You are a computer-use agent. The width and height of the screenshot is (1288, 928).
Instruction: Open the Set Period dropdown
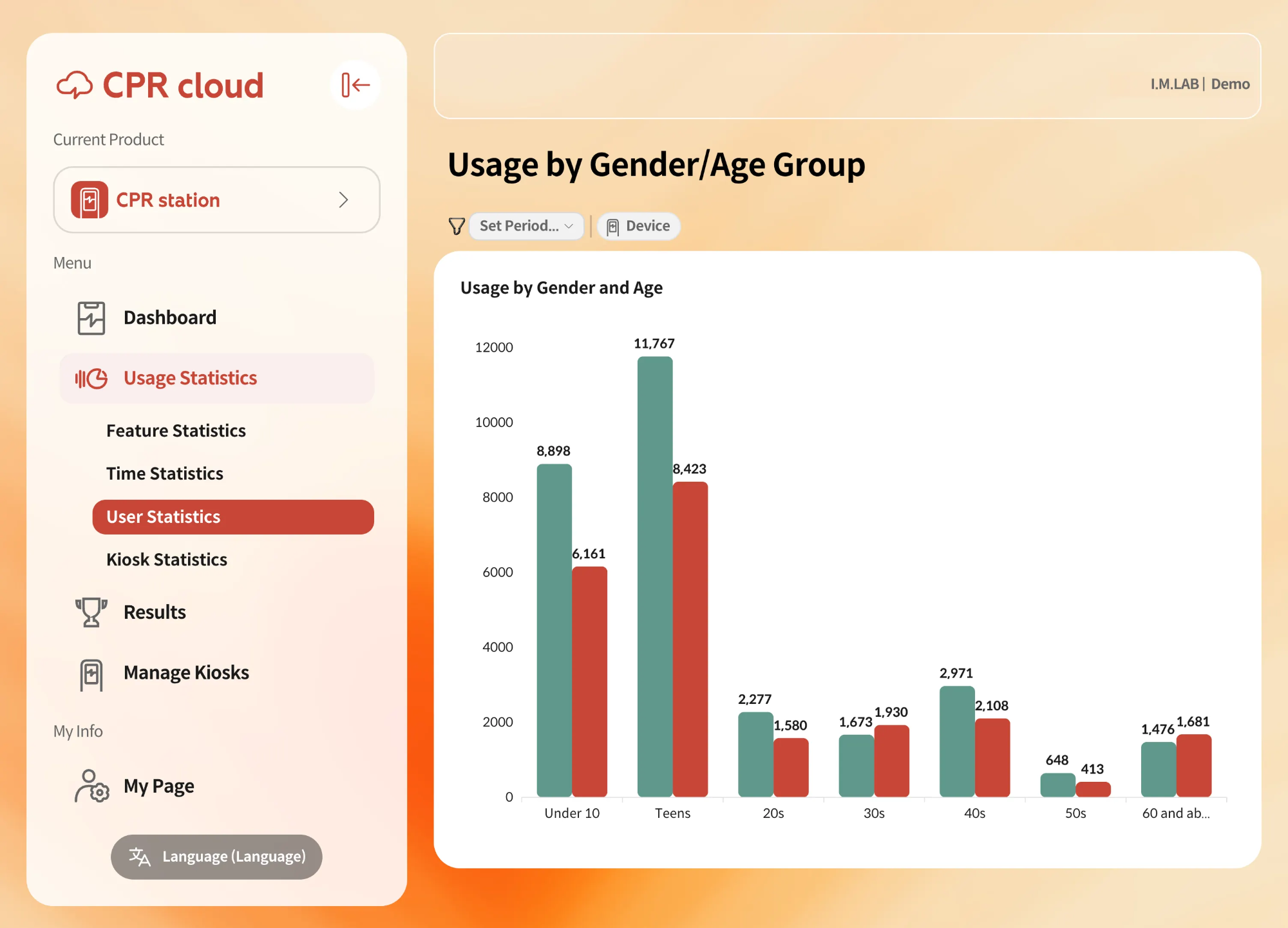click(526, 226)
